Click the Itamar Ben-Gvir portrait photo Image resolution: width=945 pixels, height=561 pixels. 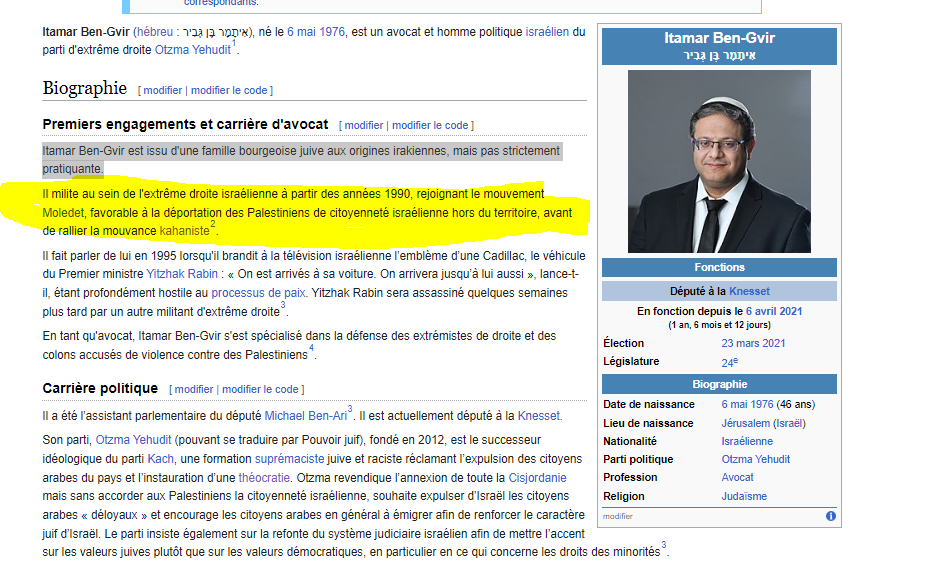(x=719, y=161)
